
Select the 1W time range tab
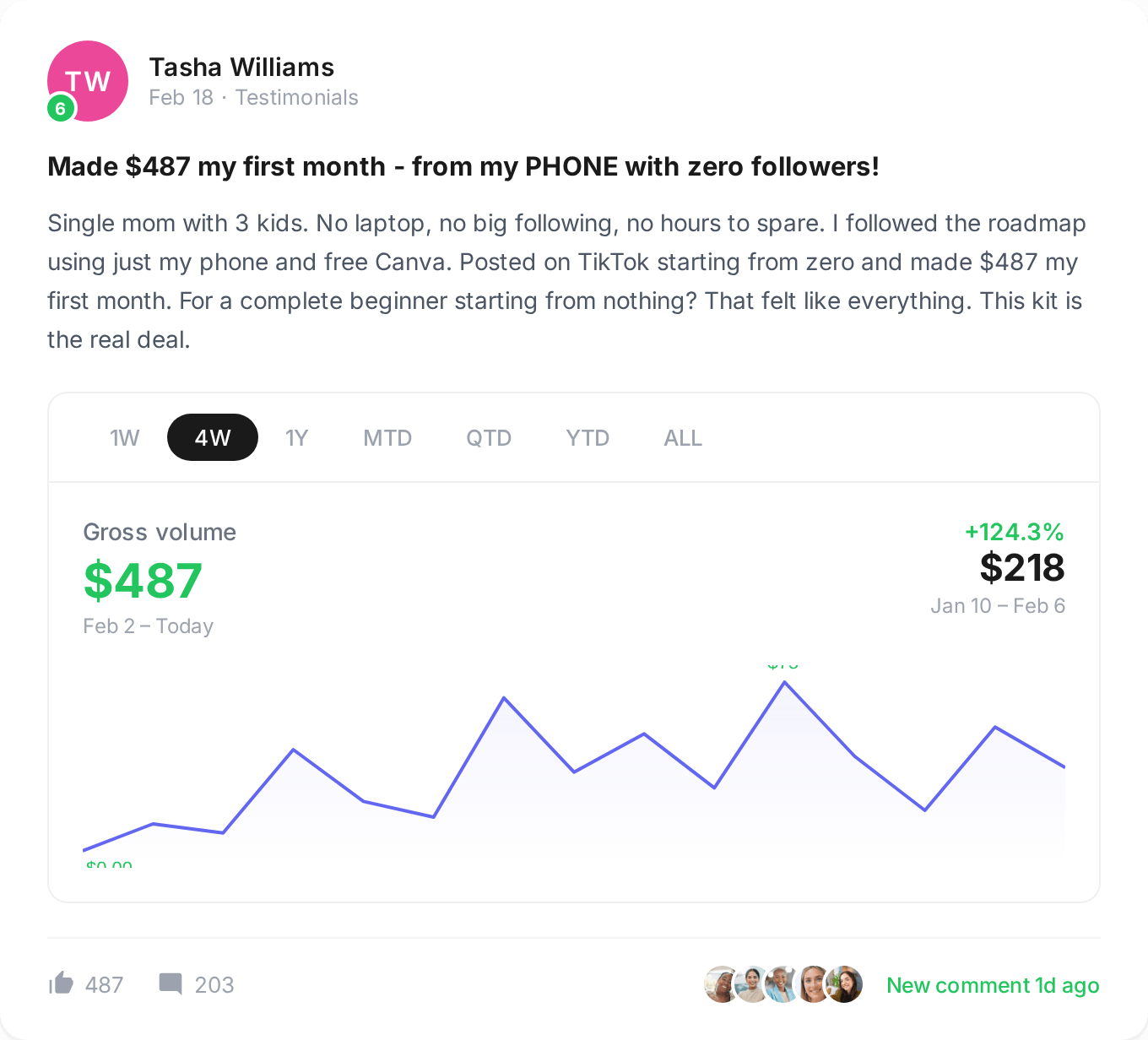[x=124, y=438]
